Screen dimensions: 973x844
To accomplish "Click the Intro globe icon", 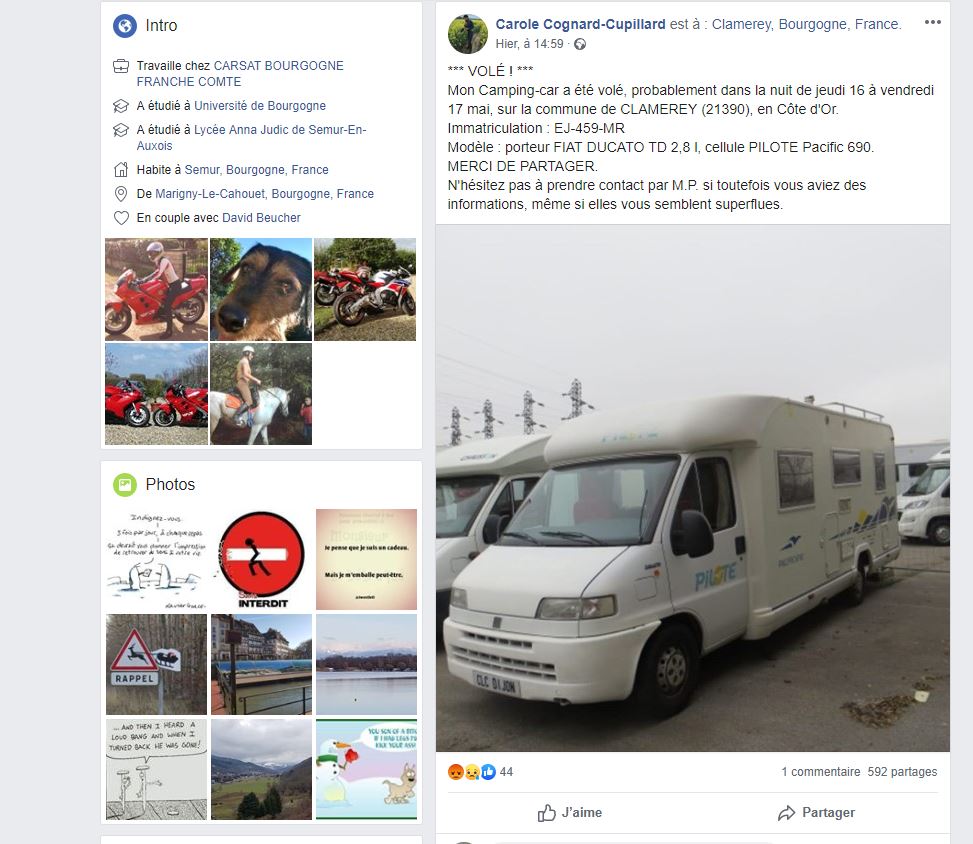I will point(125,26).
